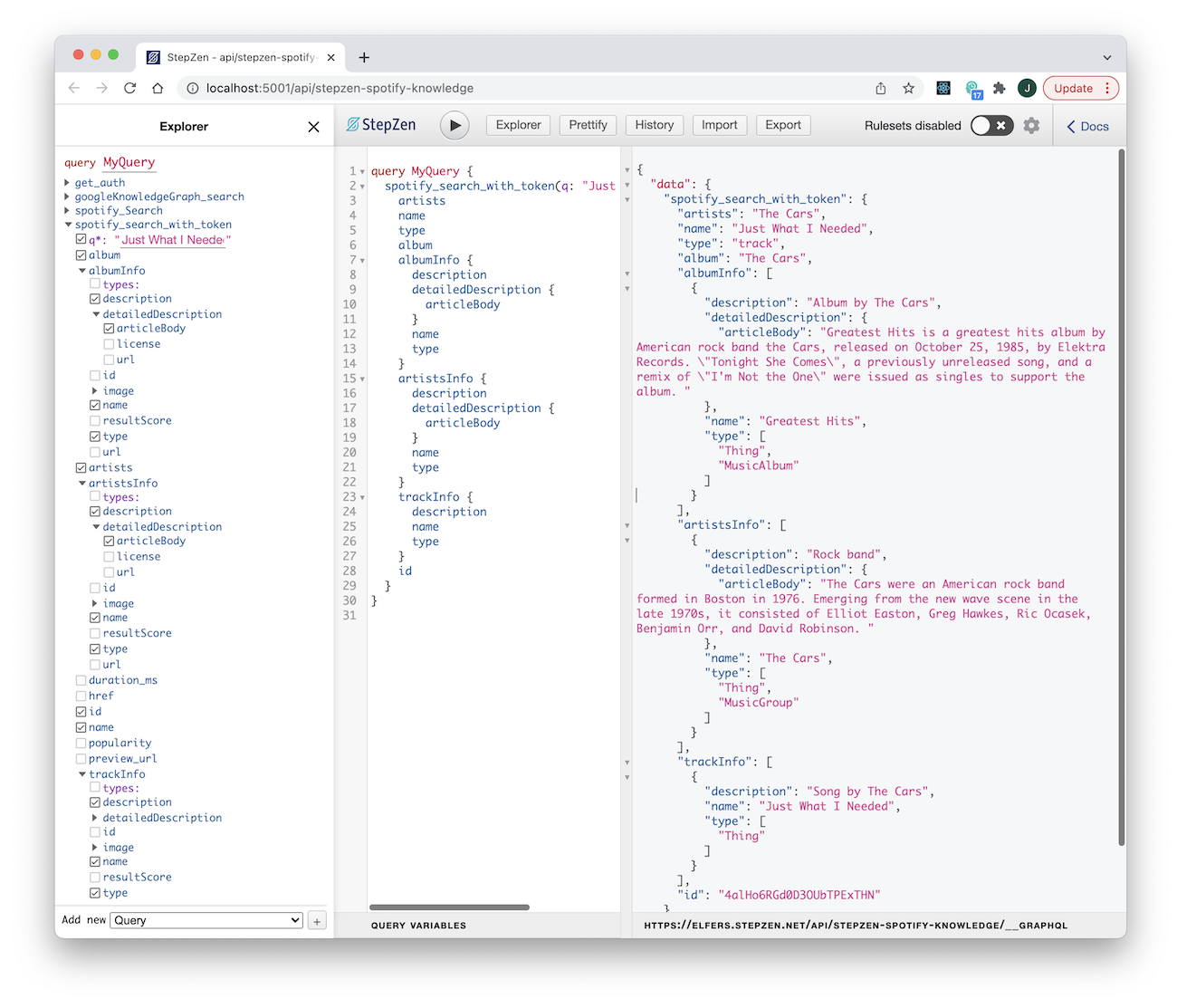Click the Prettify button
Screen dimensions: 1177x1008
588,125
